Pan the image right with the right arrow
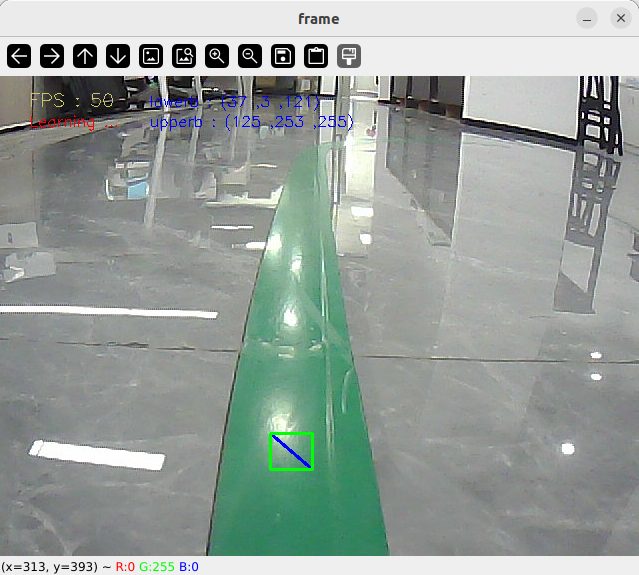 click(52, 56)
